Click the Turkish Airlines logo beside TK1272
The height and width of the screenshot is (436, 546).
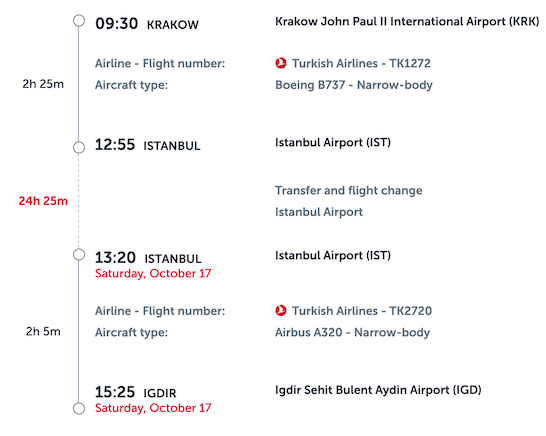pyautogui.click(x=281, y=63)
